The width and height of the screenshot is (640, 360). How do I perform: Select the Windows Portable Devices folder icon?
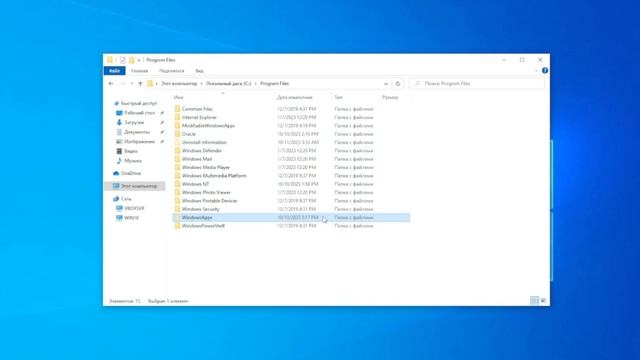point(177,201)
